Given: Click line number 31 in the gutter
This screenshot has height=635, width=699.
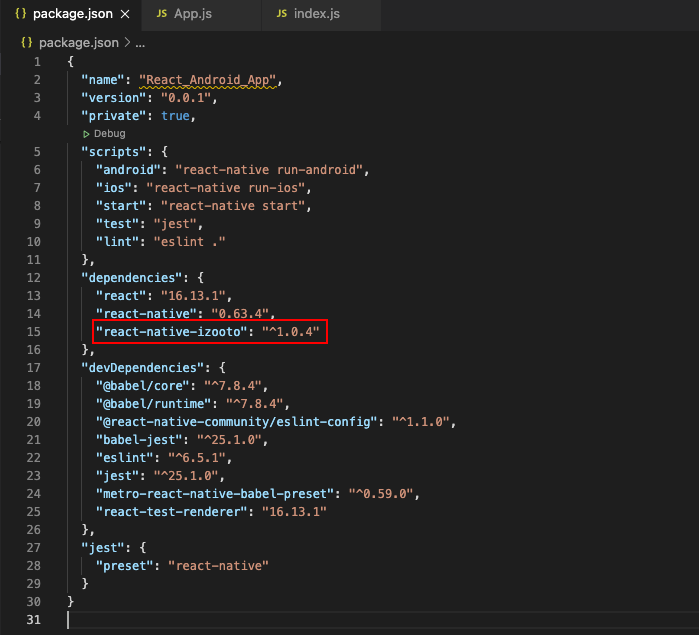Looking at the screenshot, I should pos(34,620).
